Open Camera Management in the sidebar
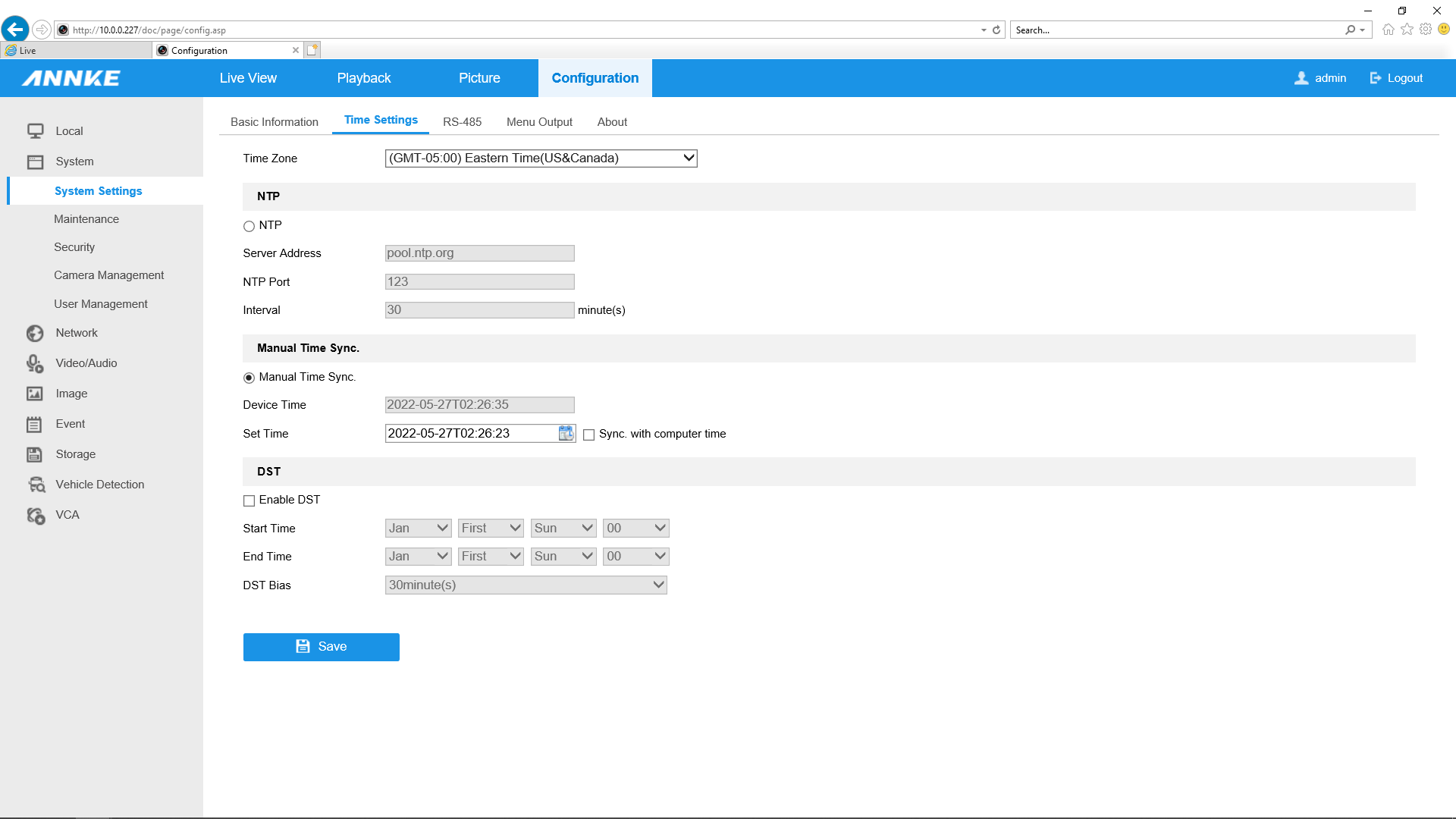 tap(108, 275)
